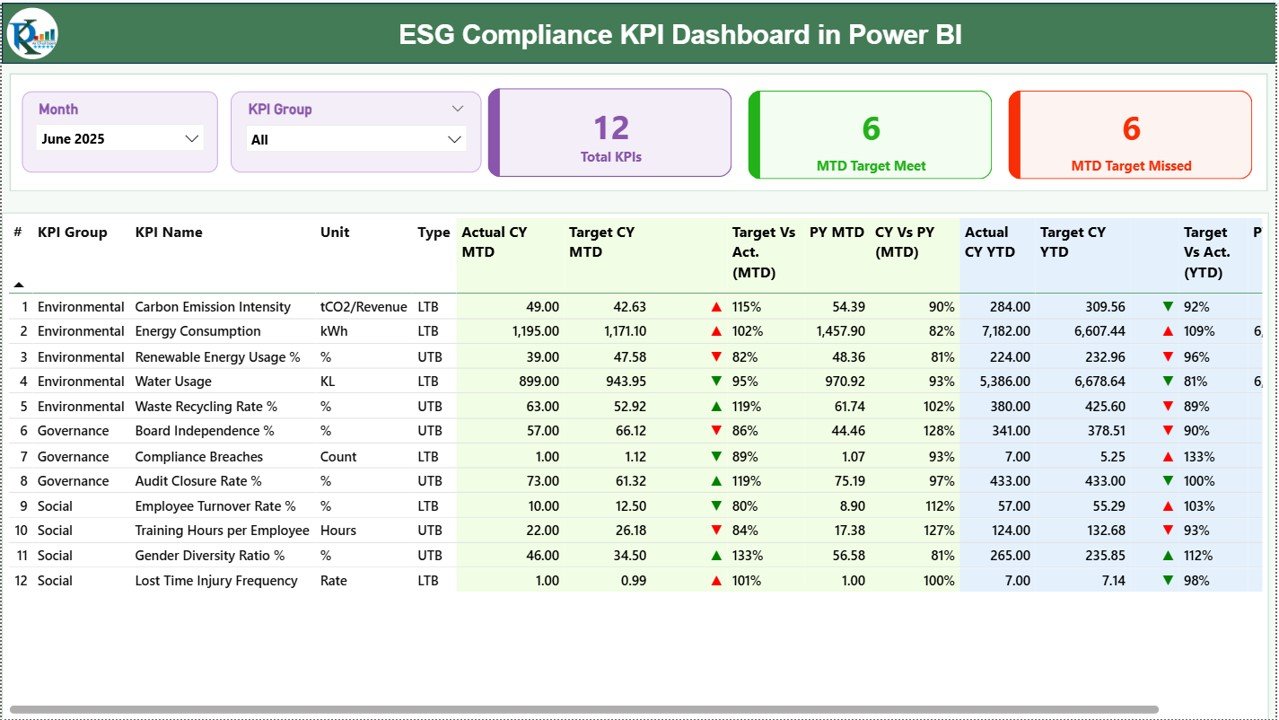Open the KPI Group dropdown showing All
The width and height of the screenshot is (1279, 720).
pyautogui.click(x=452, y=138)
